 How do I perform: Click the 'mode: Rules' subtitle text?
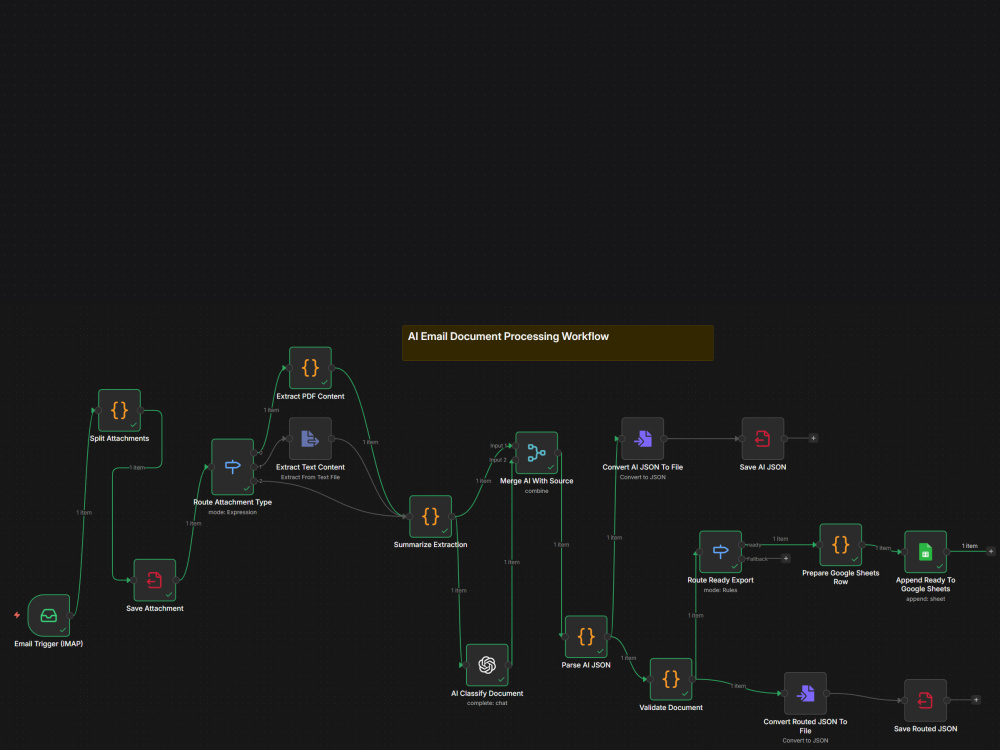pyautogui.click(x=721, y=590)
